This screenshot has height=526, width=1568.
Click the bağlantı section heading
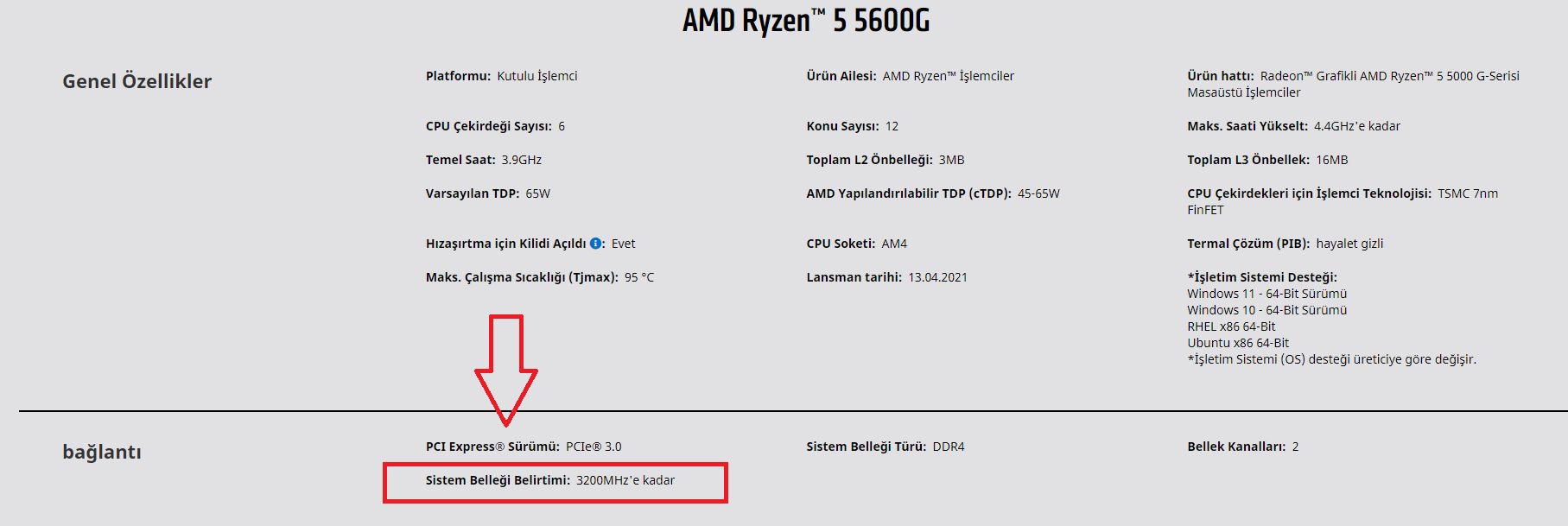tap(102, 452)
